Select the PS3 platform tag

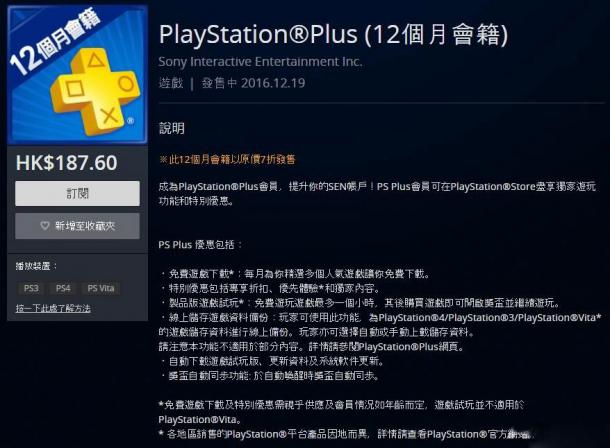pyautogui.click(x=31, y=288)
